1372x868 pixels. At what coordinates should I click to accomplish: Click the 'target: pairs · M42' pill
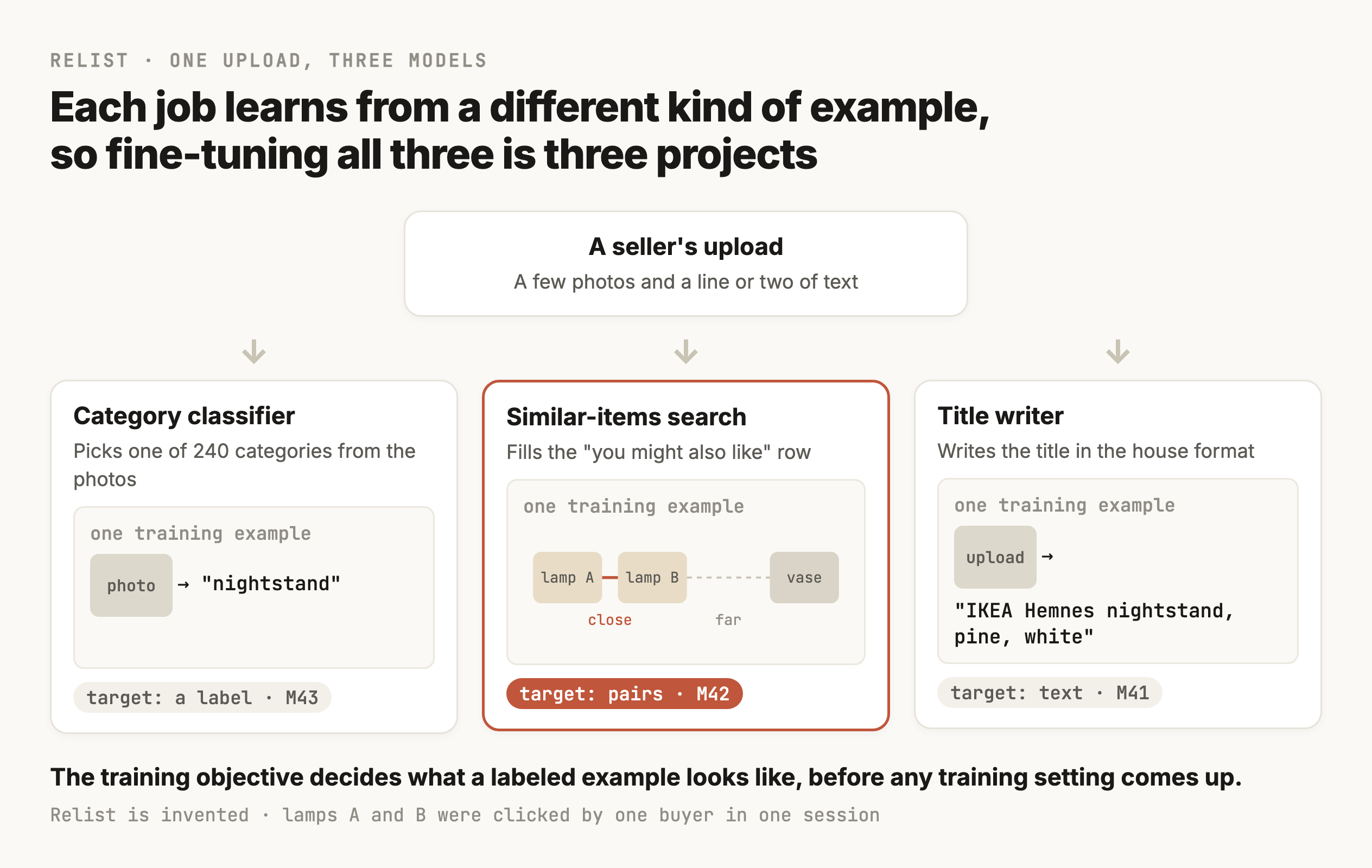624,693
